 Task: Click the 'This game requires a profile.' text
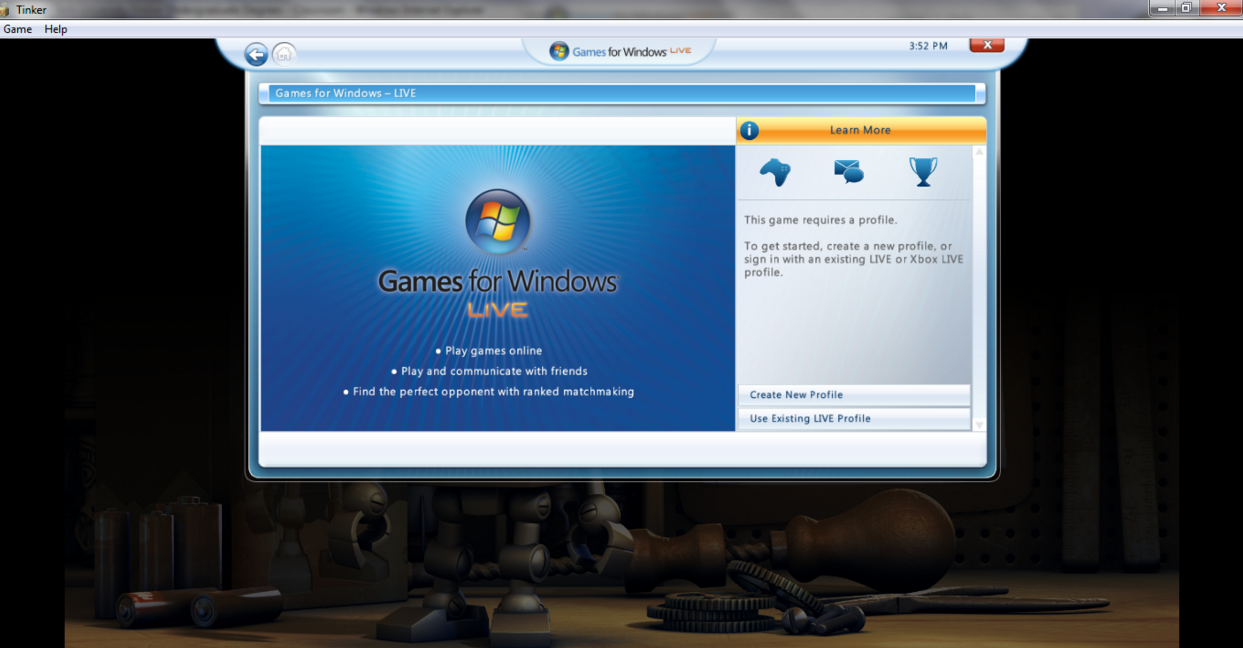(821, 220)
